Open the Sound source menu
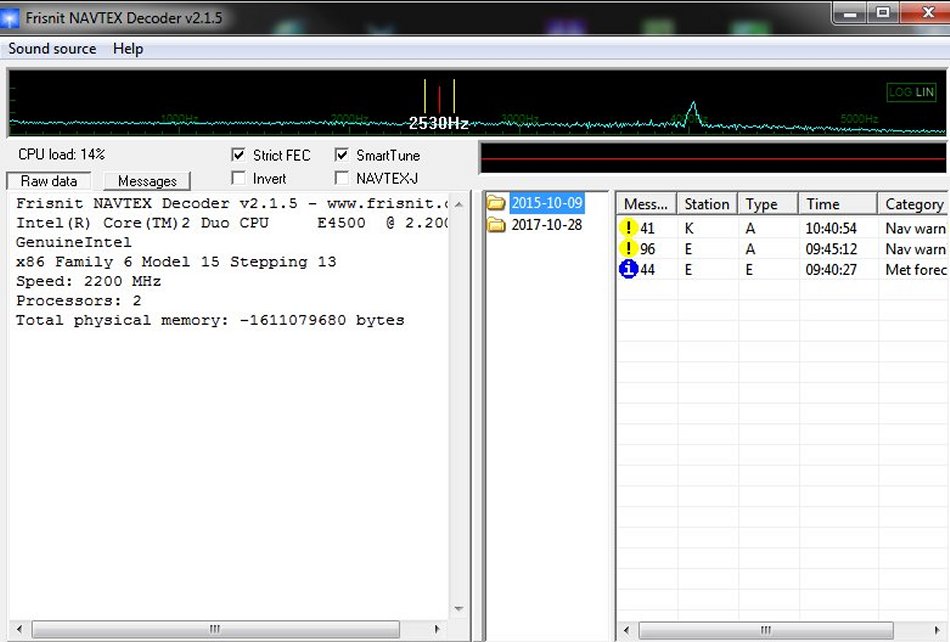This screenshot has width=950, height=642. click(x=51, y=48)
